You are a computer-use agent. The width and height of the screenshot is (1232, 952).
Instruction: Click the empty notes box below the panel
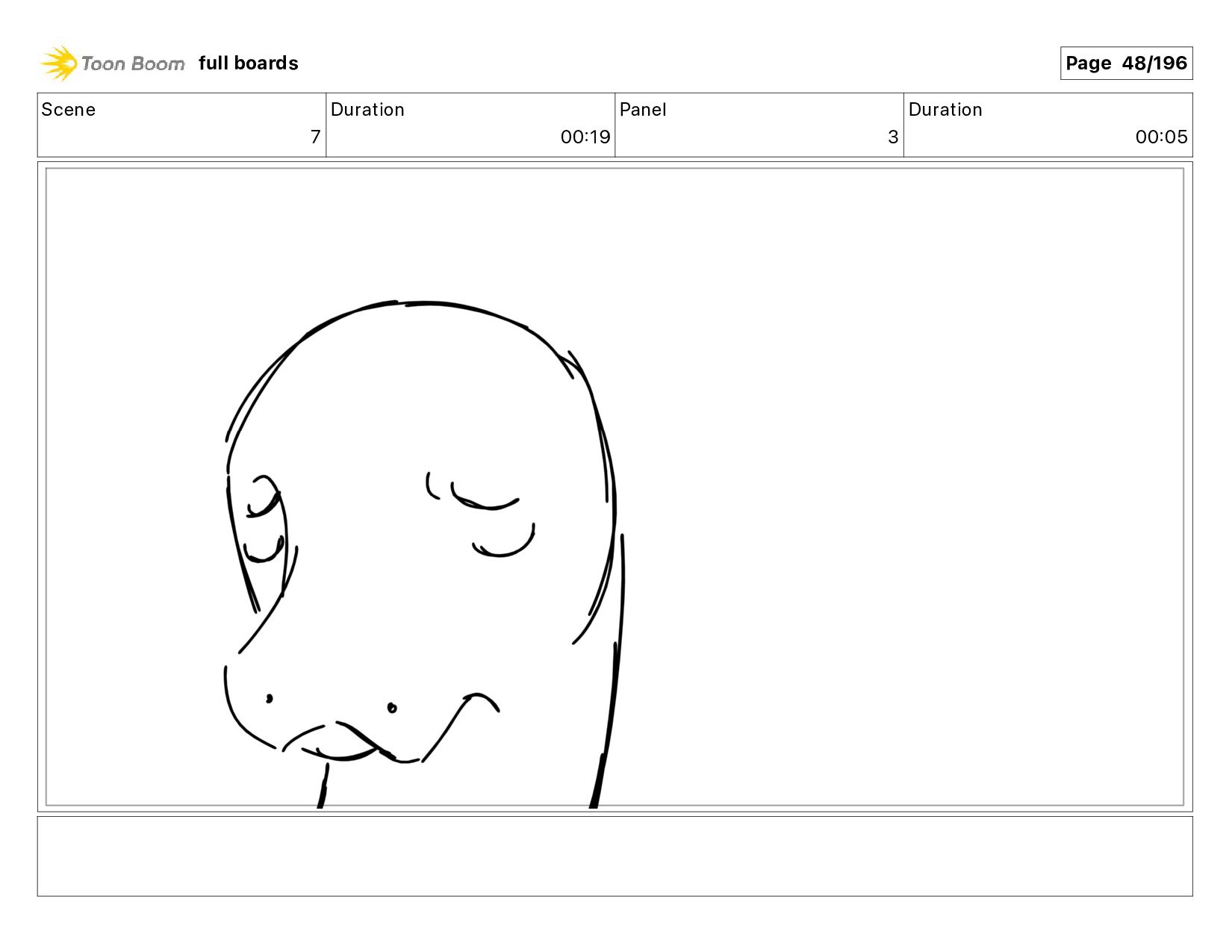click(x=615, y=856)
